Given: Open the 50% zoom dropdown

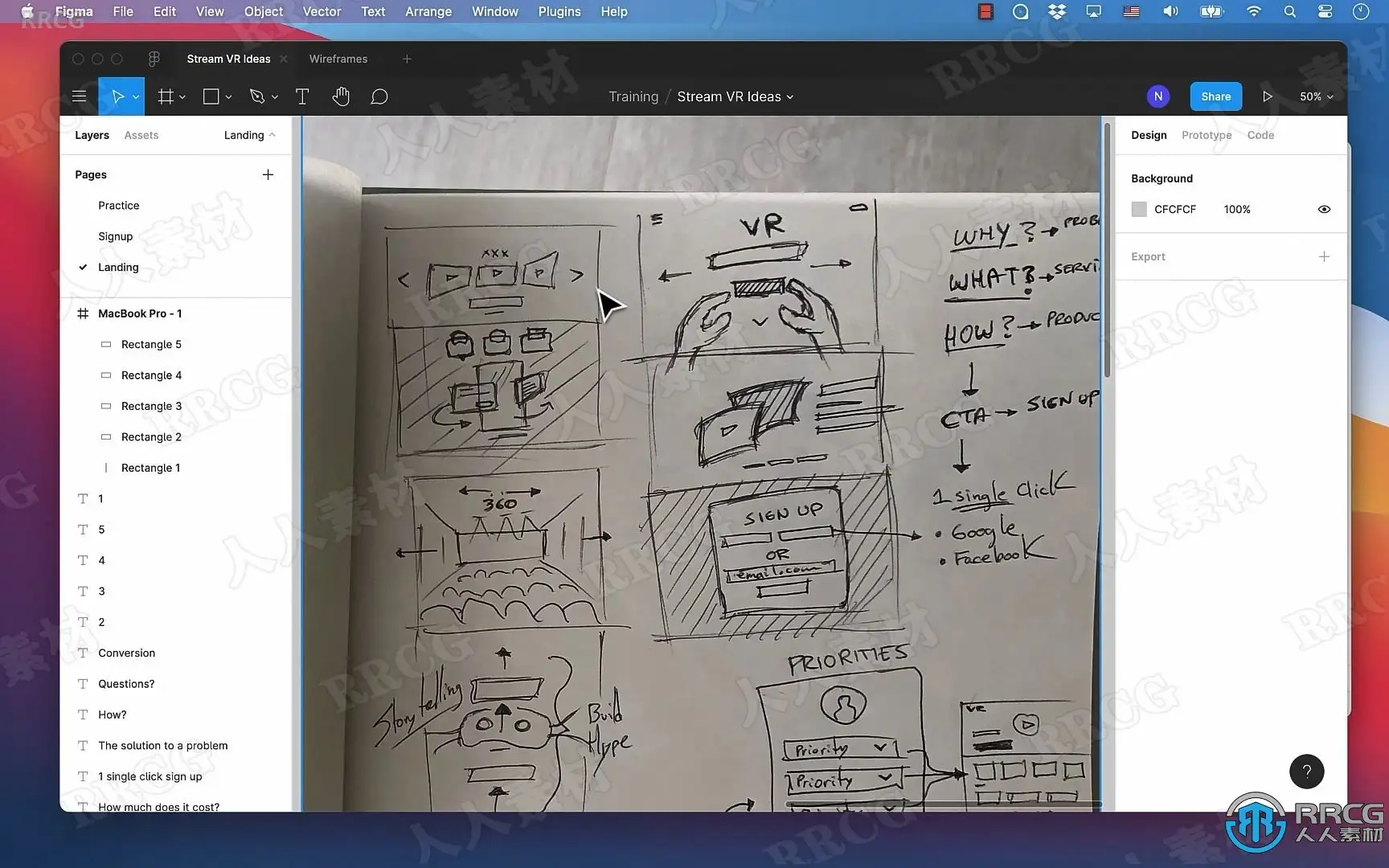Looking at the screenshot, I should [x=1316, y=96].
